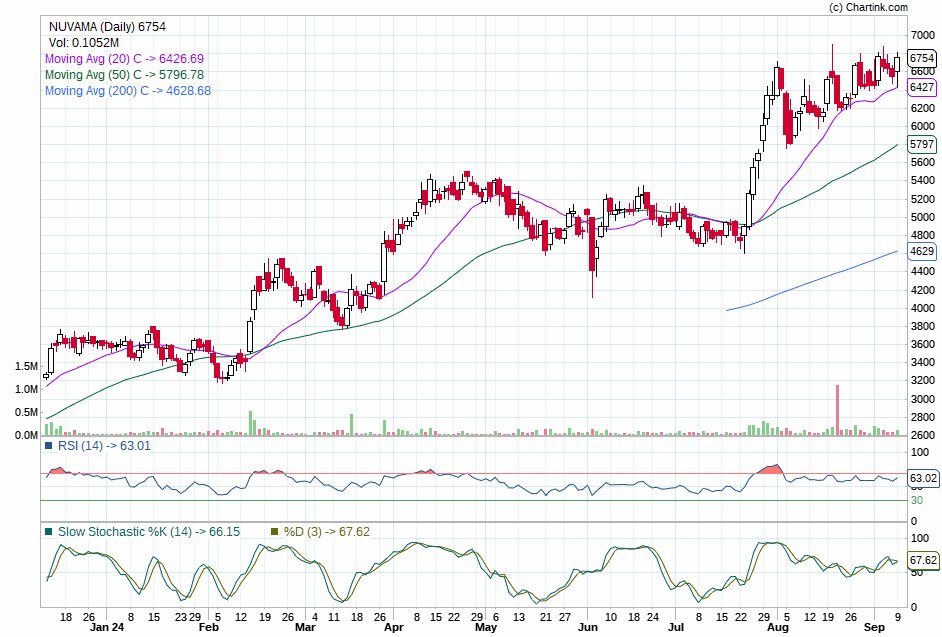Click Moving Avg (20) legend text
Screen dimensions: 942x637
point(124,59)
